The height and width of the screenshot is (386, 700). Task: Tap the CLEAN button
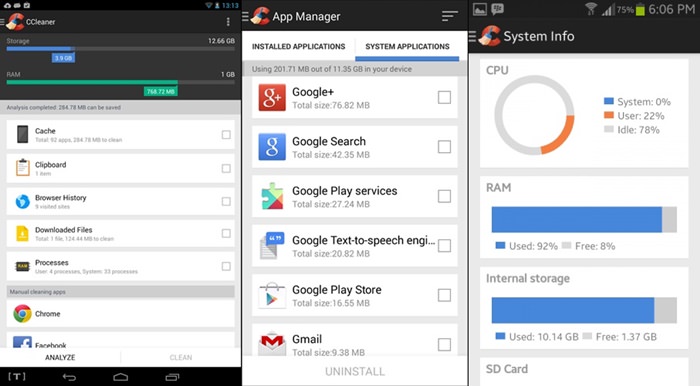(181, 357)
